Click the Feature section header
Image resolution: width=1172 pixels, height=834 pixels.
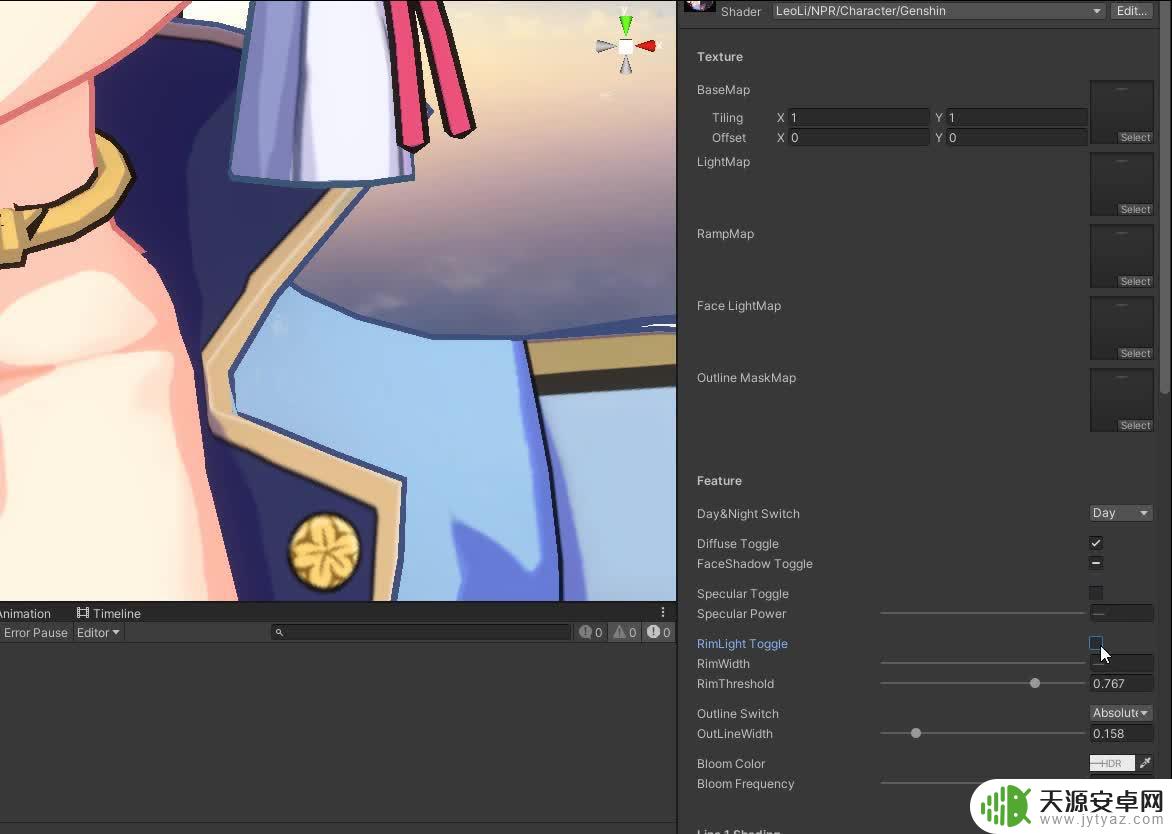click(x=719, y=481)
